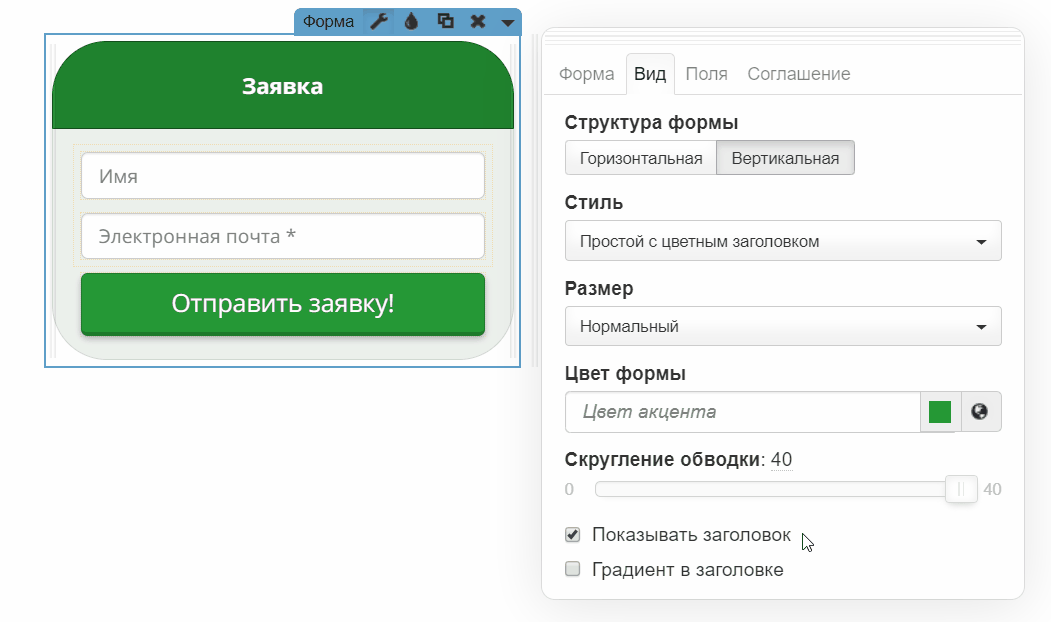
Task: Click the droplet style icon in the Форма toolbar
Action: [x=411, y=21]
